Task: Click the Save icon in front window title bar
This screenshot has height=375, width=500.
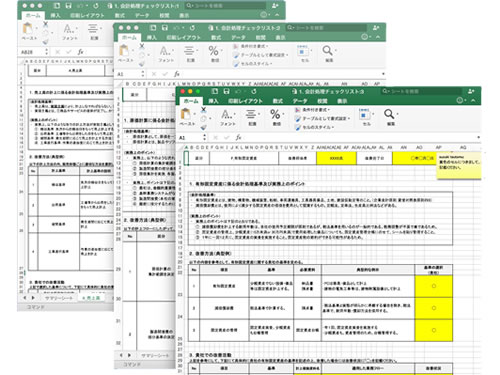Action: tap(226, 91)
